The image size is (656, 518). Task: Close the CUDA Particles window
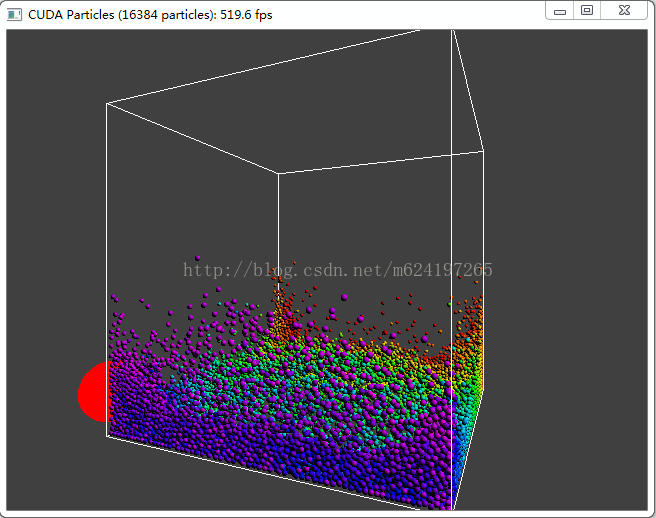pyautogui.click(x=624, y=10)
